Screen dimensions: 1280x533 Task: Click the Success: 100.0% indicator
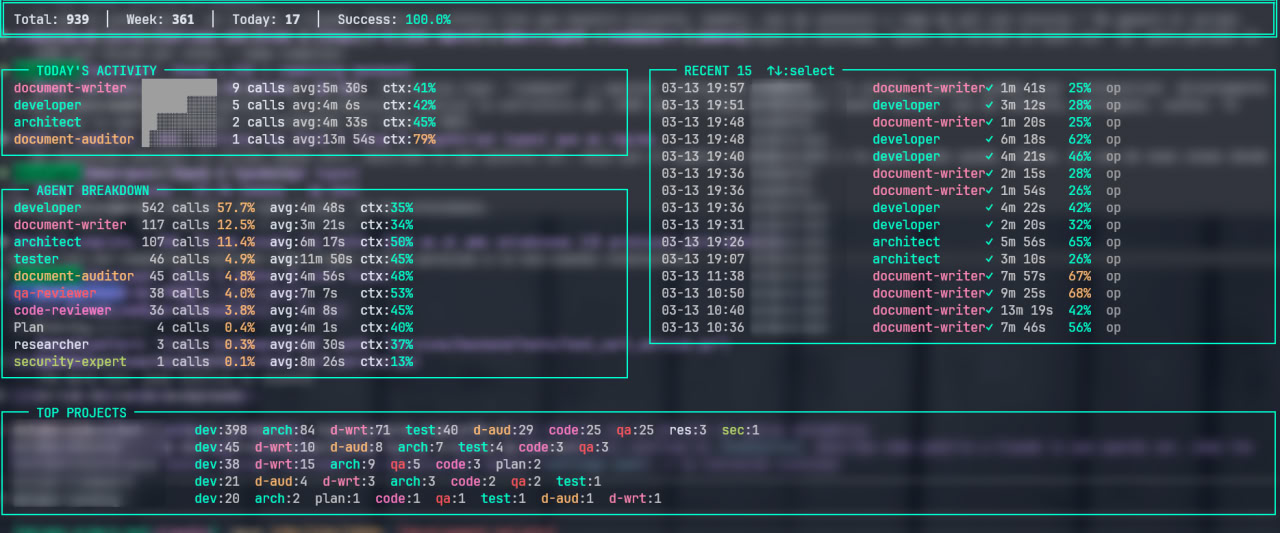pos(393,20)
